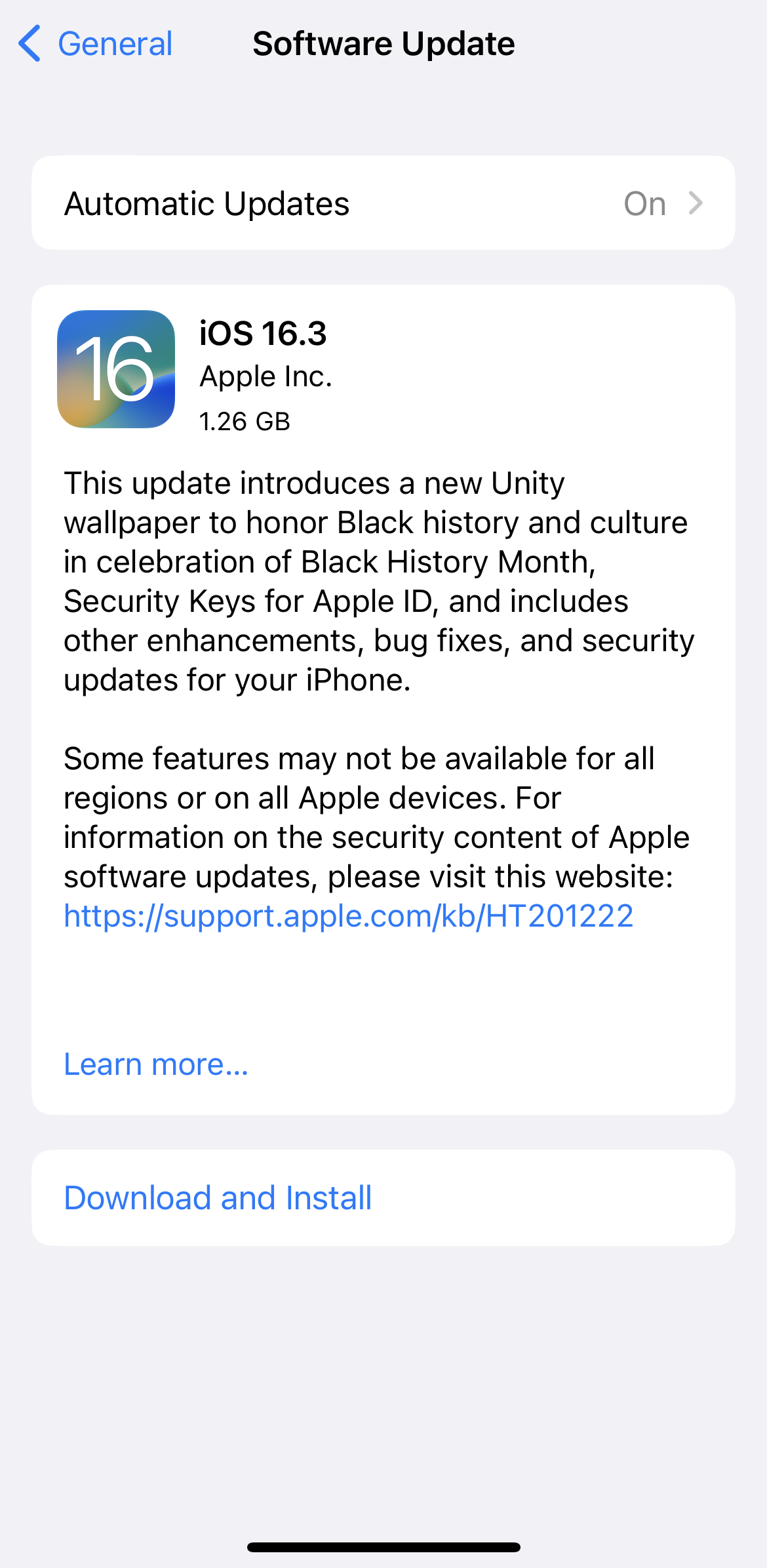
Task: Open the support.apple.com HT201222 link
Action: [x=349, y=915]
